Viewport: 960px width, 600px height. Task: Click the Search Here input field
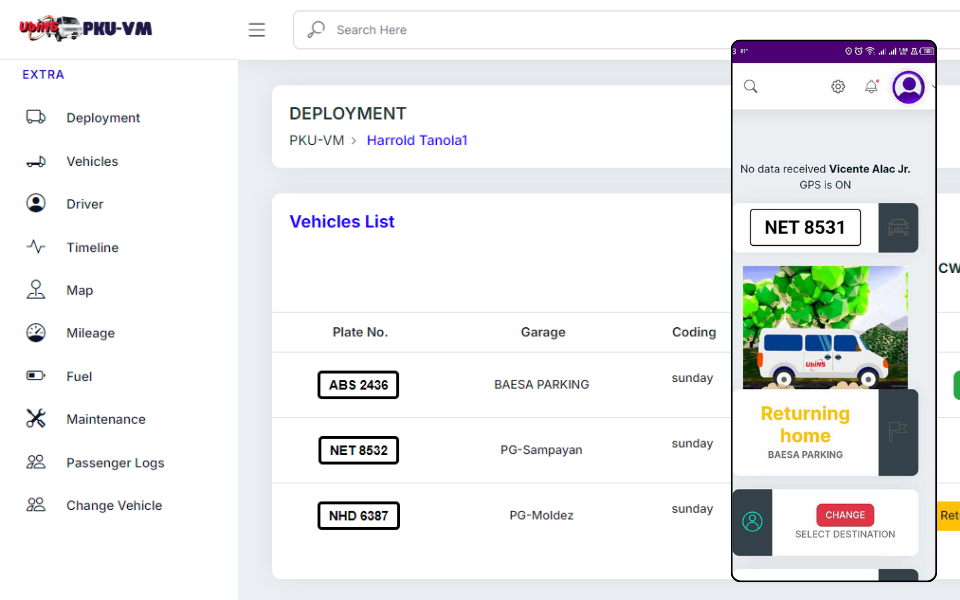[x=520, y=30]
